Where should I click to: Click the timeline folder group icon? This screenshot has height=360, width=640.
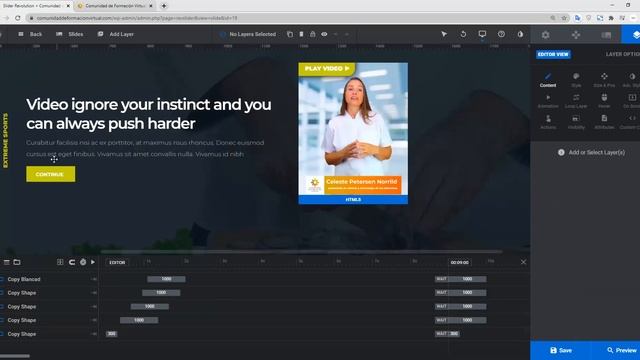click(x=17, y=262)
